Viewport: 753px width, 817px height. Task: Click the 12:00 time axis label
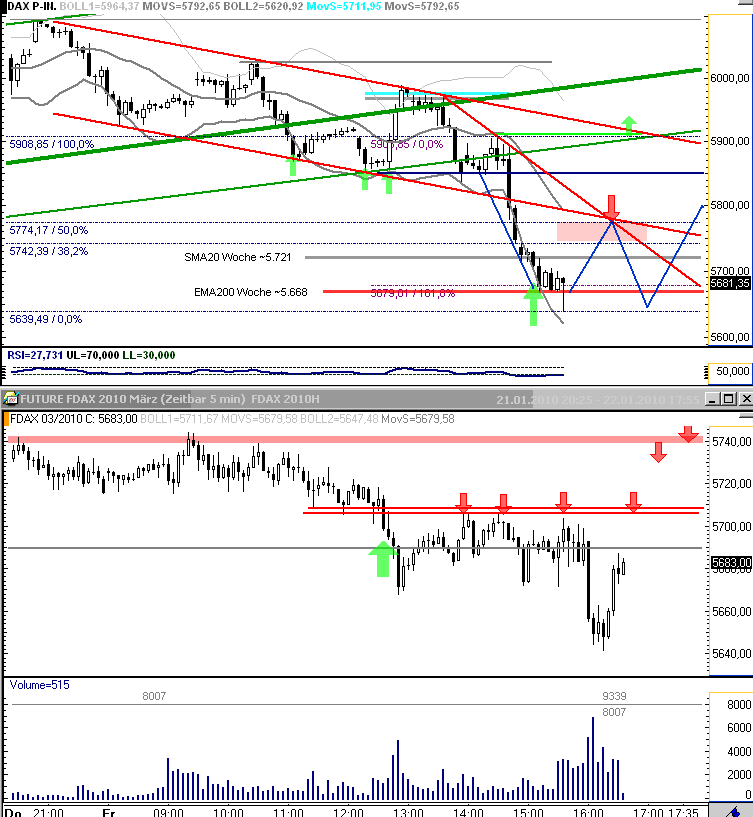tap(348, 812)
